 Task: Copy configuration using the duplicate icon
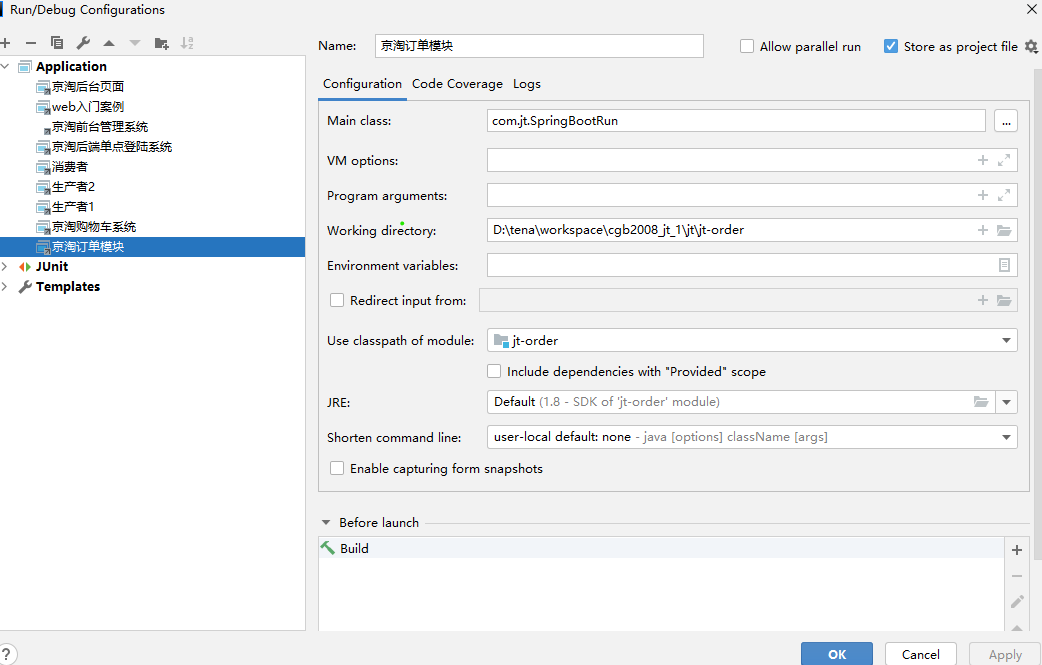[x=56, y=43]
